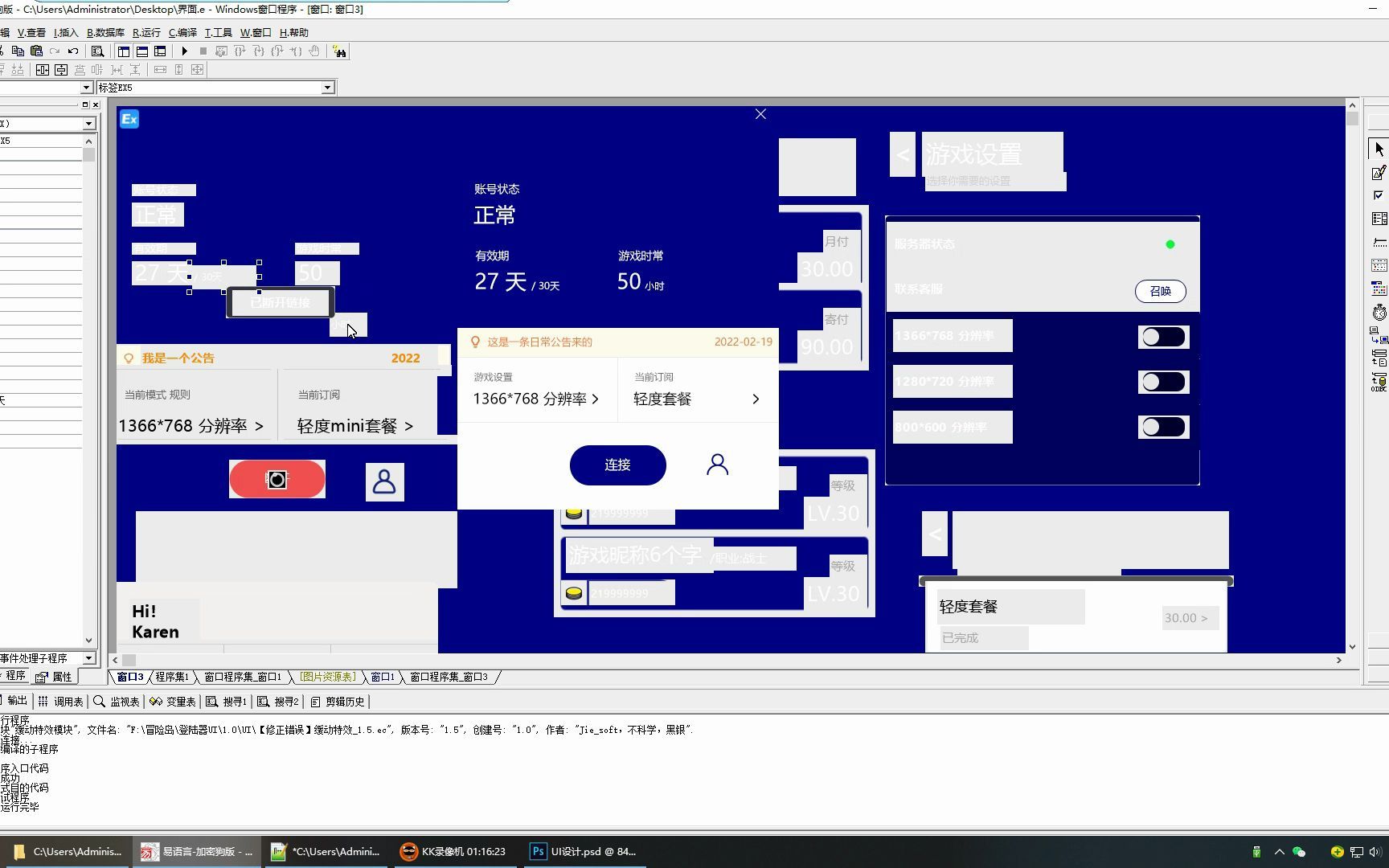Toggle the combined panel layout icon
Image resolution: width=1389 pixels, height=868 pixels.
coord(160,51)
